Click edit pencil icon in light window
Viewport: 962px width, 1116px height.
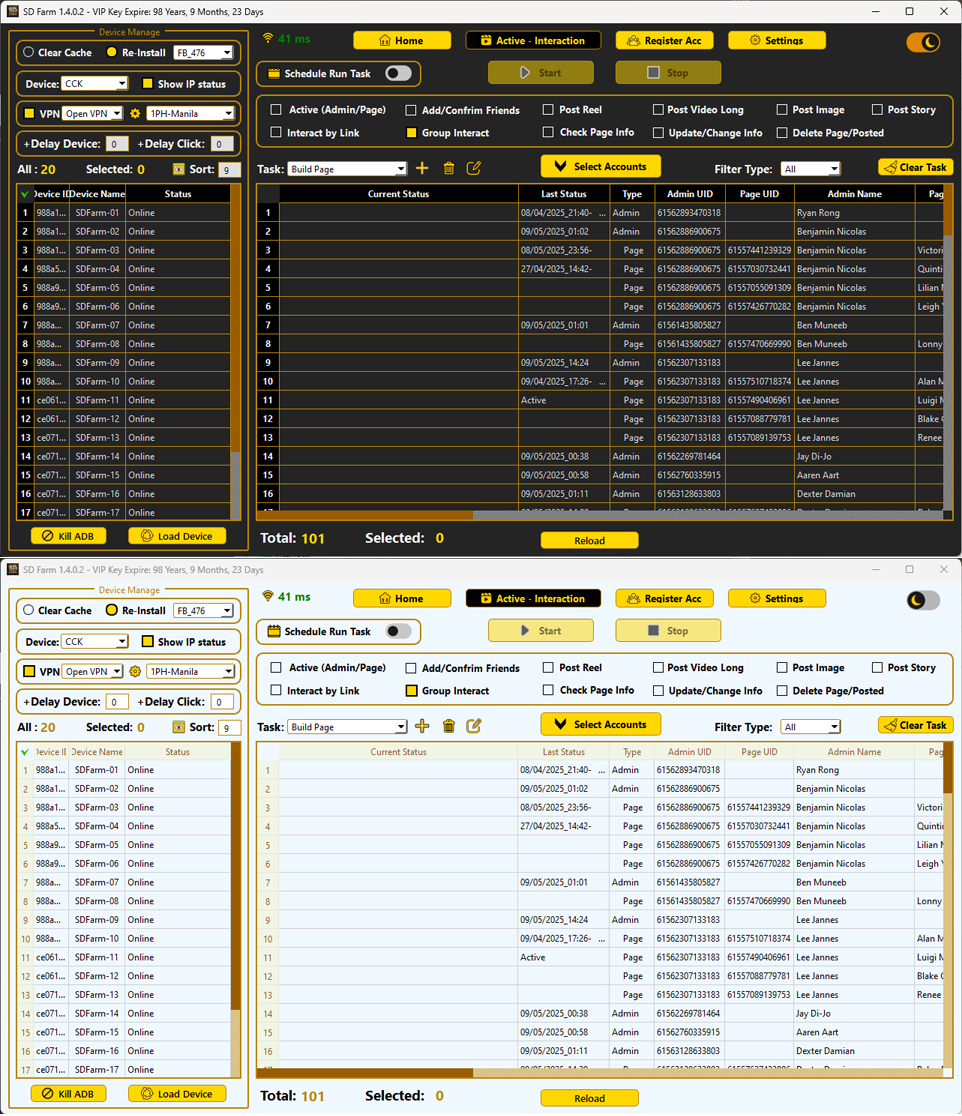point(474,726)
